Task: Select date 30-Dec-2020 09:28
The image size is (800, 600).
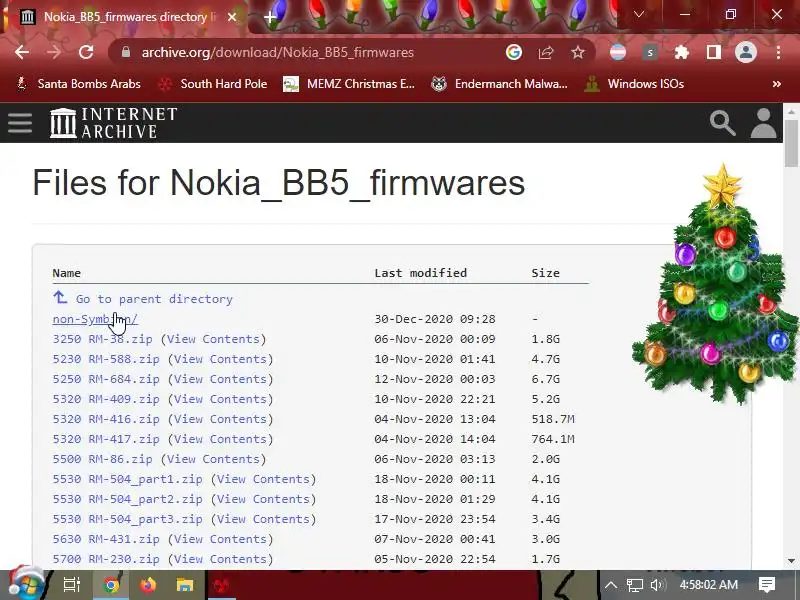Action: click(x=435, y=319)
